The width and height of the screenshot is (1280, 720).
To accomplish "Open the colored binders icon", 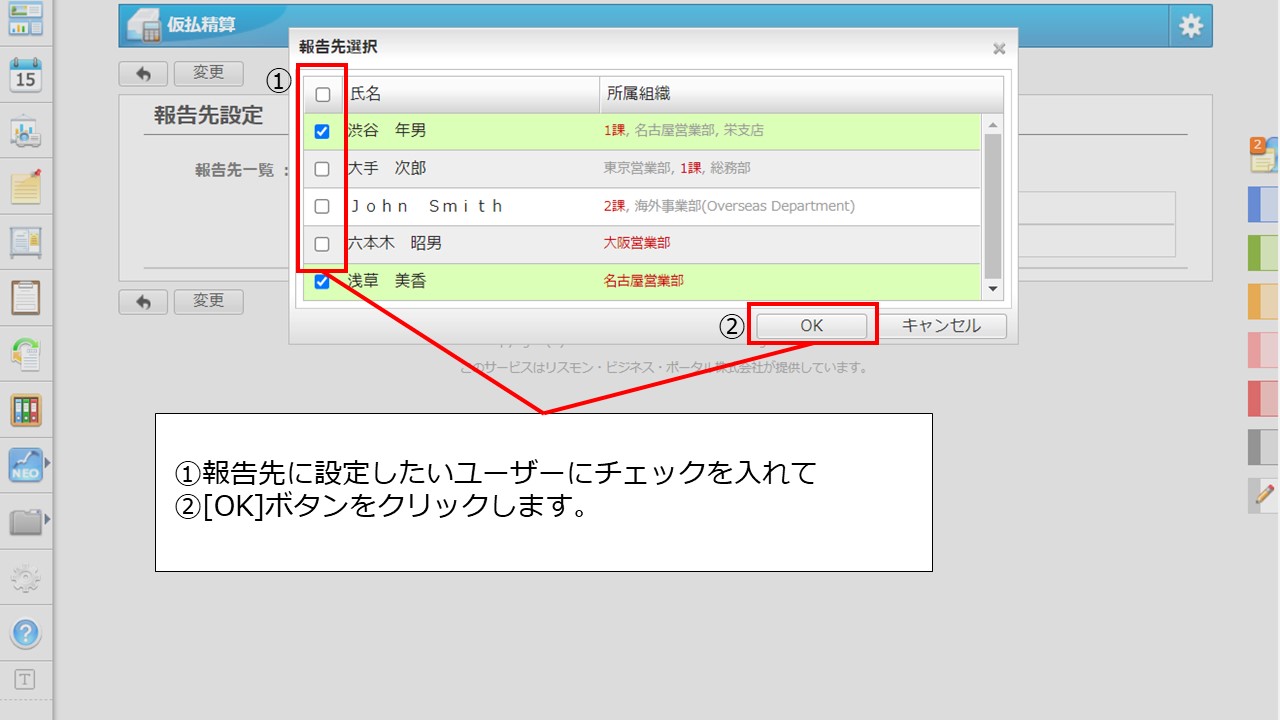I will (x=25, y=410).
